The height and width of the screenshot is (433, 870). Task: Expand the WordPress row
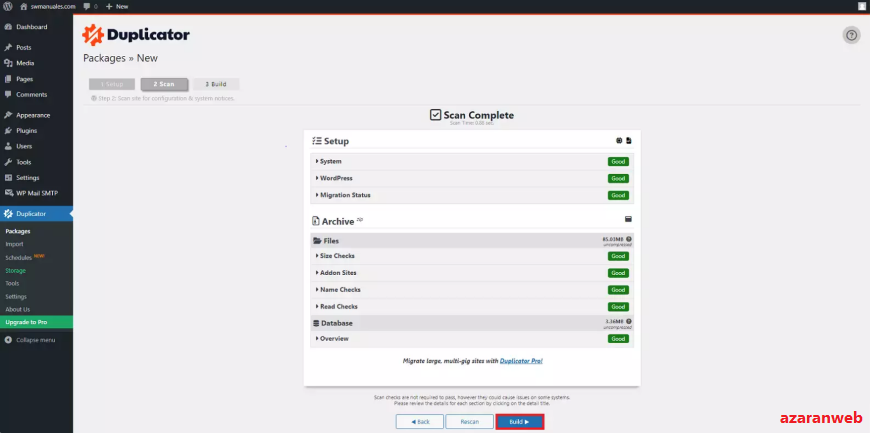pos(472,178)
